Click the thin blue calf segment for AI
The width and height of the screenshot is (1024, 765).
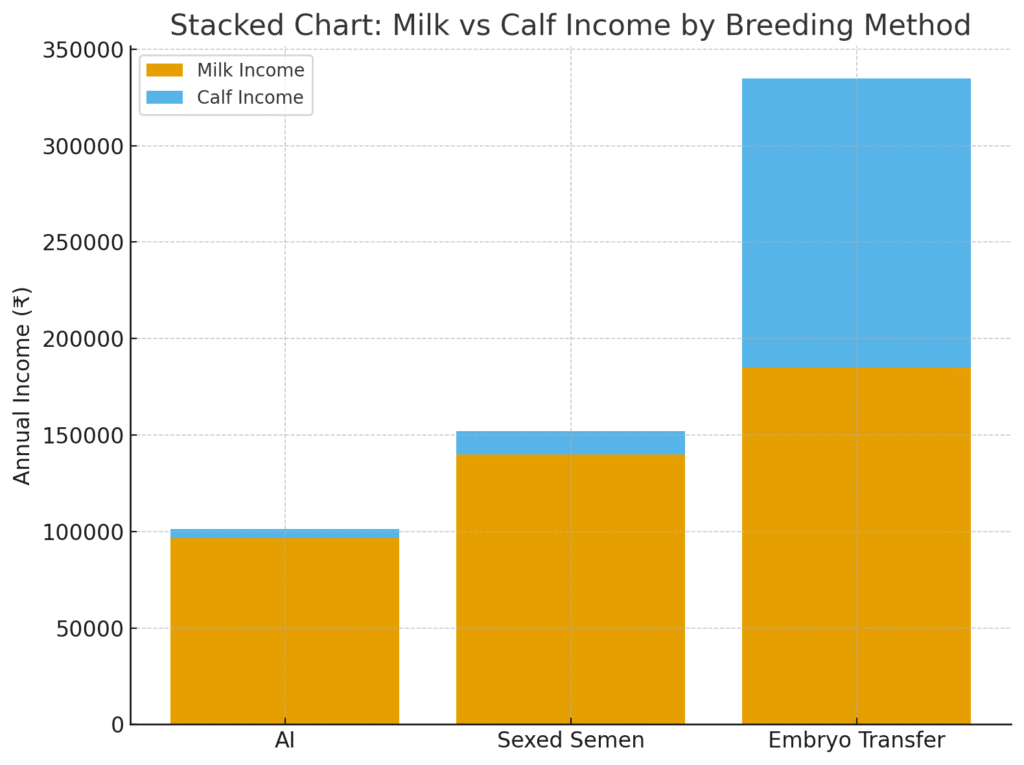284,533
